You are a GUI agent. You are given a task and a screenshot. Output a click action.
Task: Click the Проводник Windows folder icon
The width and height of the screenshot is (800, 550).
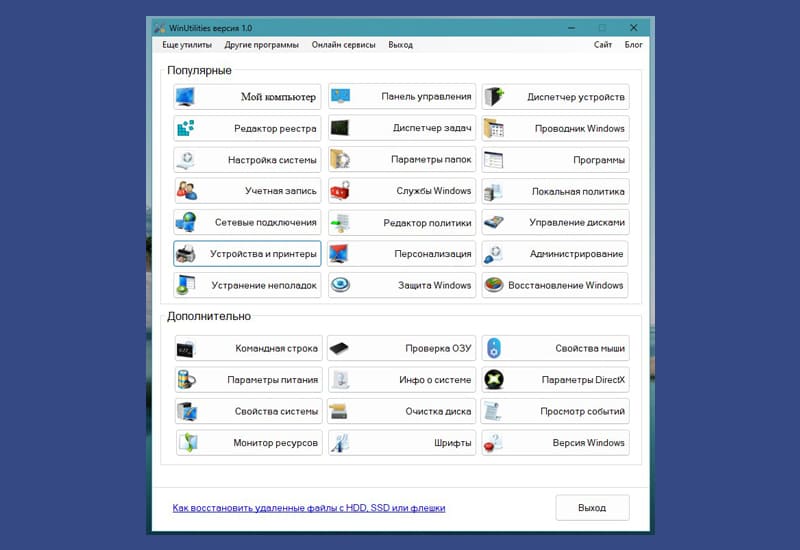[494, 129]
